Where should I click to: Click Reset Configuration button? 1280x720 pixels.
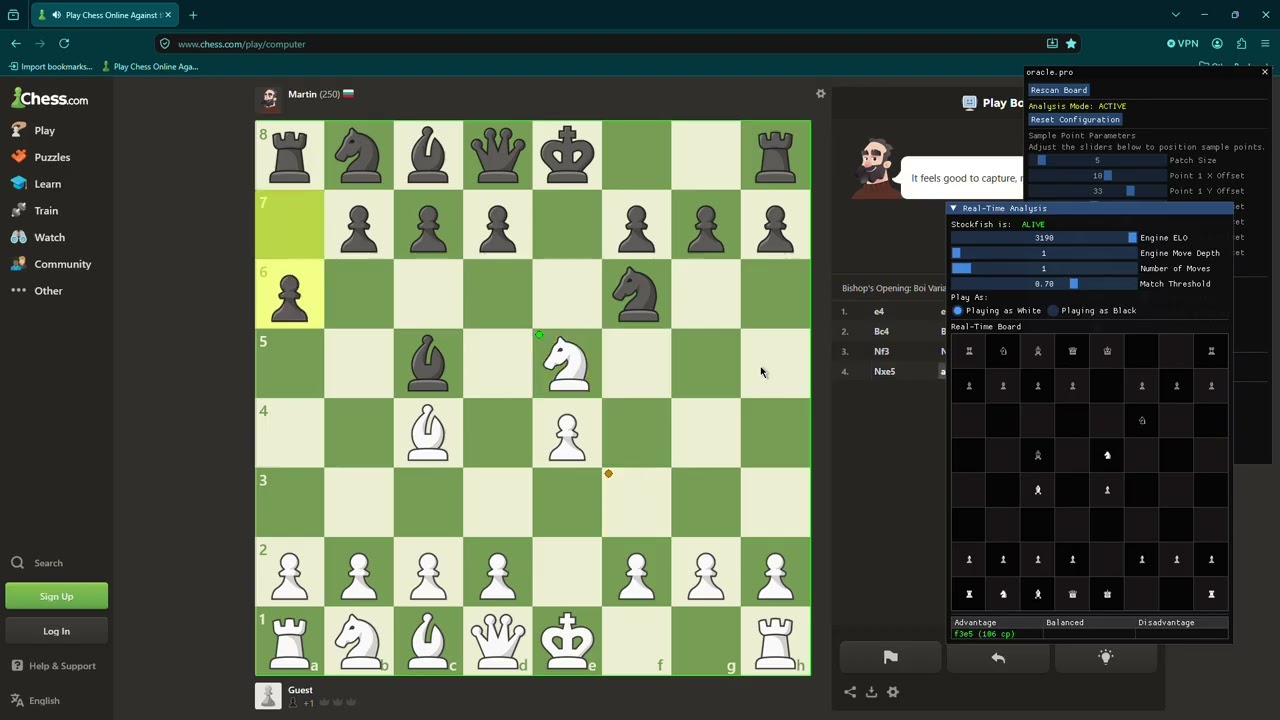tap(1075, 120)
